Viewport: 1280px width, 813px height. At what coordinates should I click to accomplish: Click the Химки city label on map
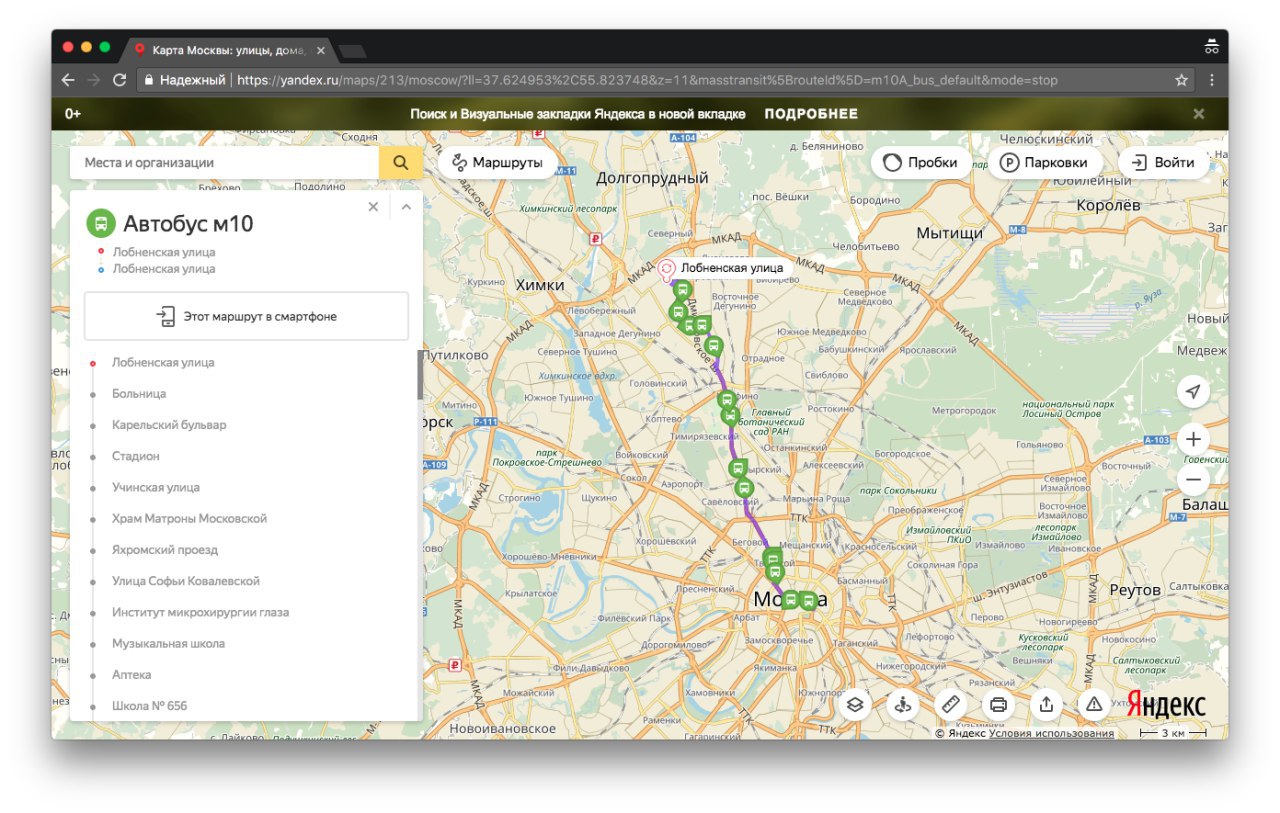540,285
